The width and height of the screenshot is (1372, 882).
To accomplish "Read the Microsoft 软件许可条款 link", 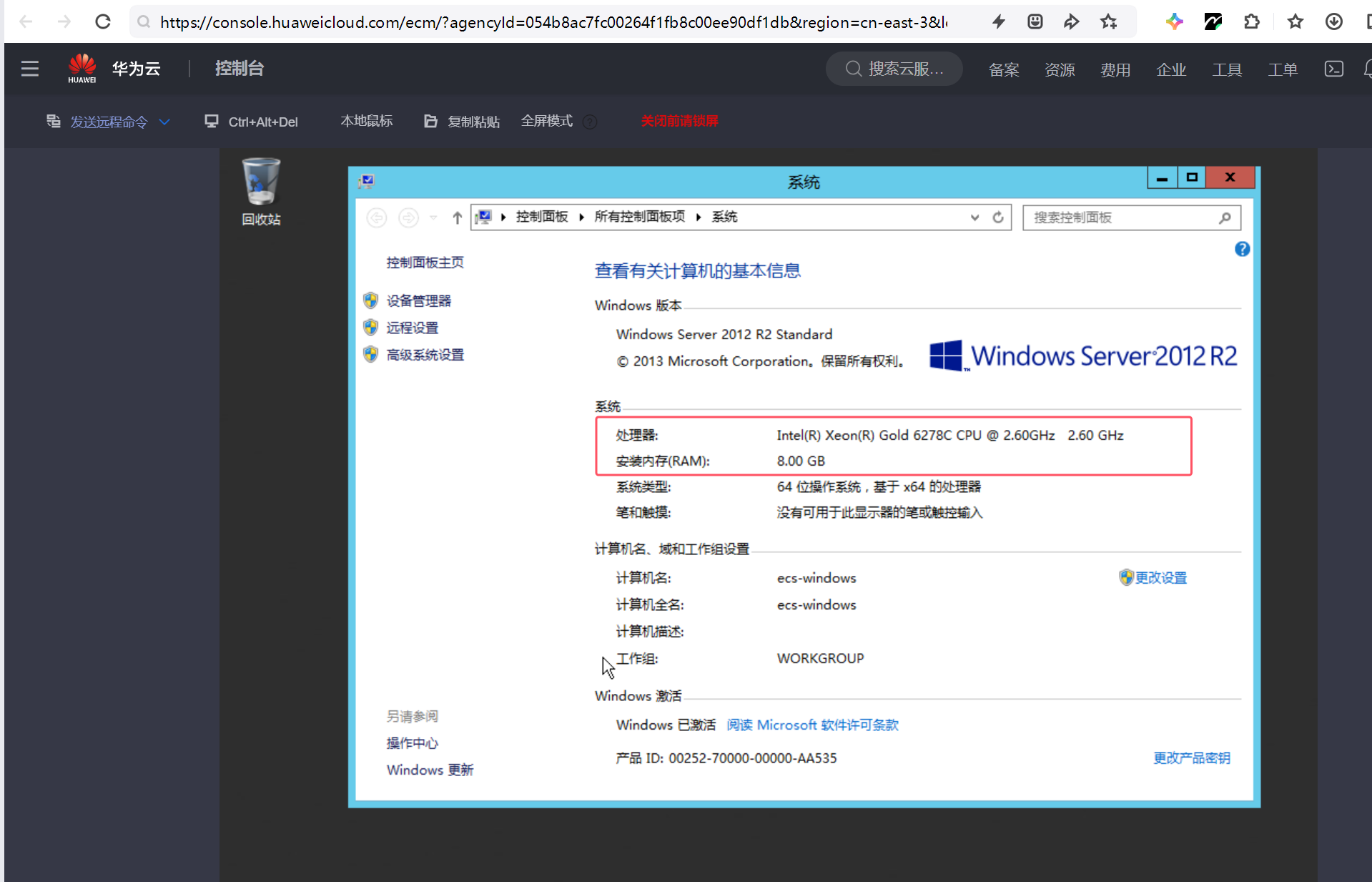I will tap(813, 725).
